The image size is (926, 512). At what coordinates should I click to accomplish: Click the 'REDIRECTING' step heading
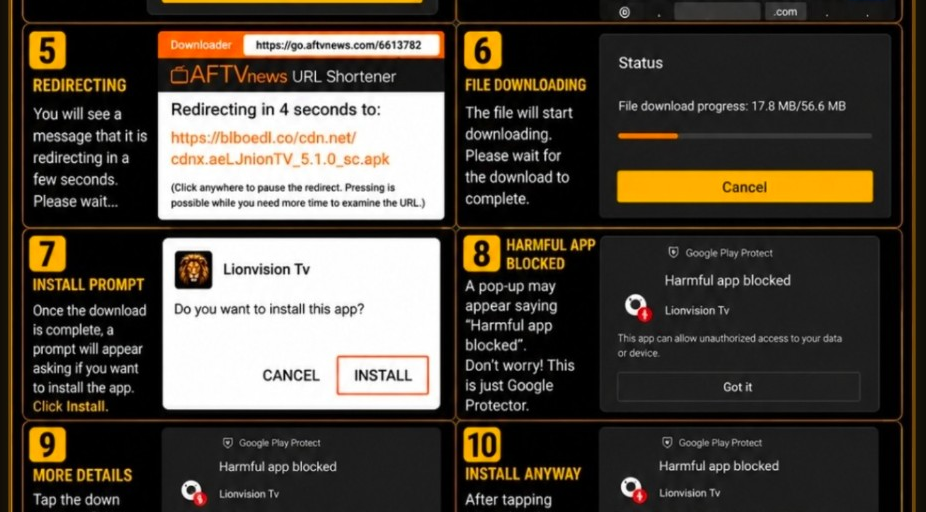coord(79,86)
